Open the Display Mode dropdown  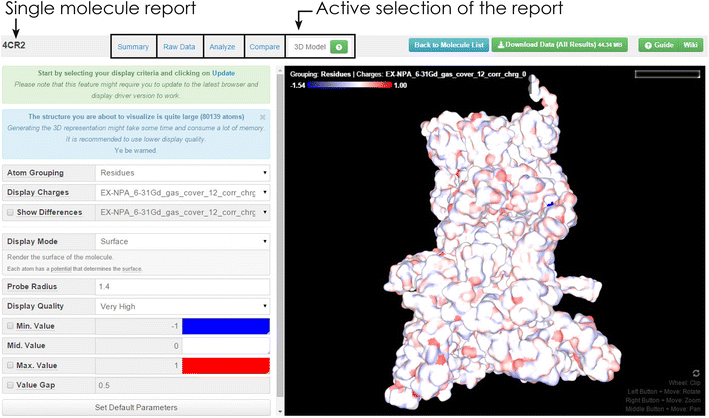click(x=181, y=241)
